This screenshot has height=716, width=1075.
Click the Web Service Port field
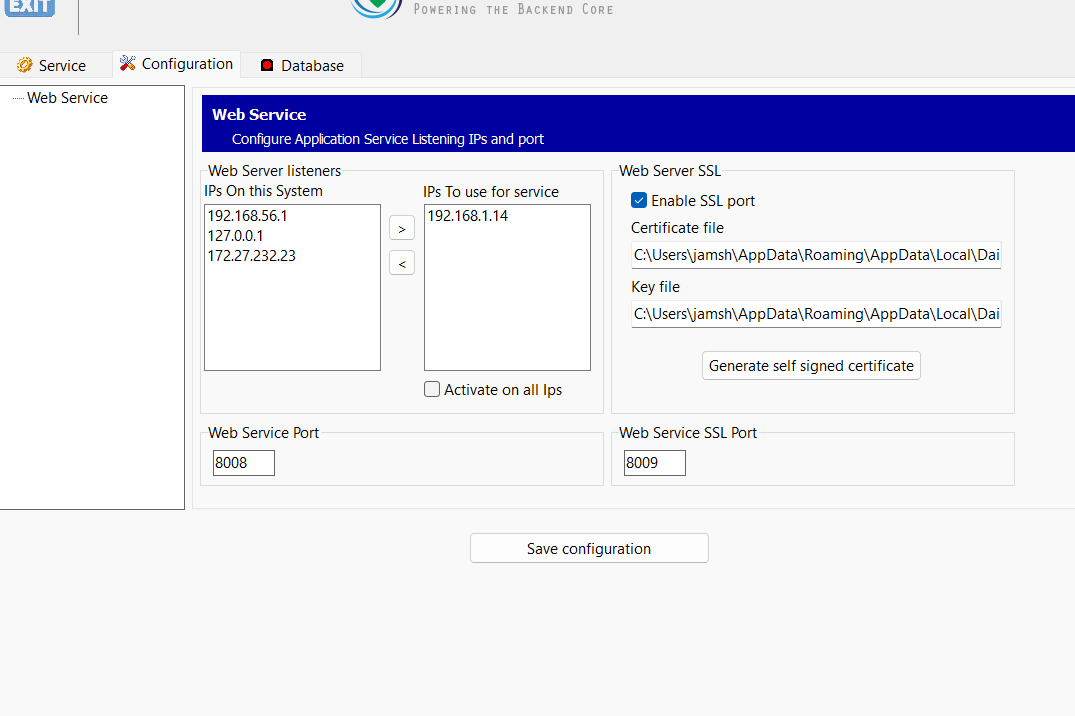[x=243, y=463]
